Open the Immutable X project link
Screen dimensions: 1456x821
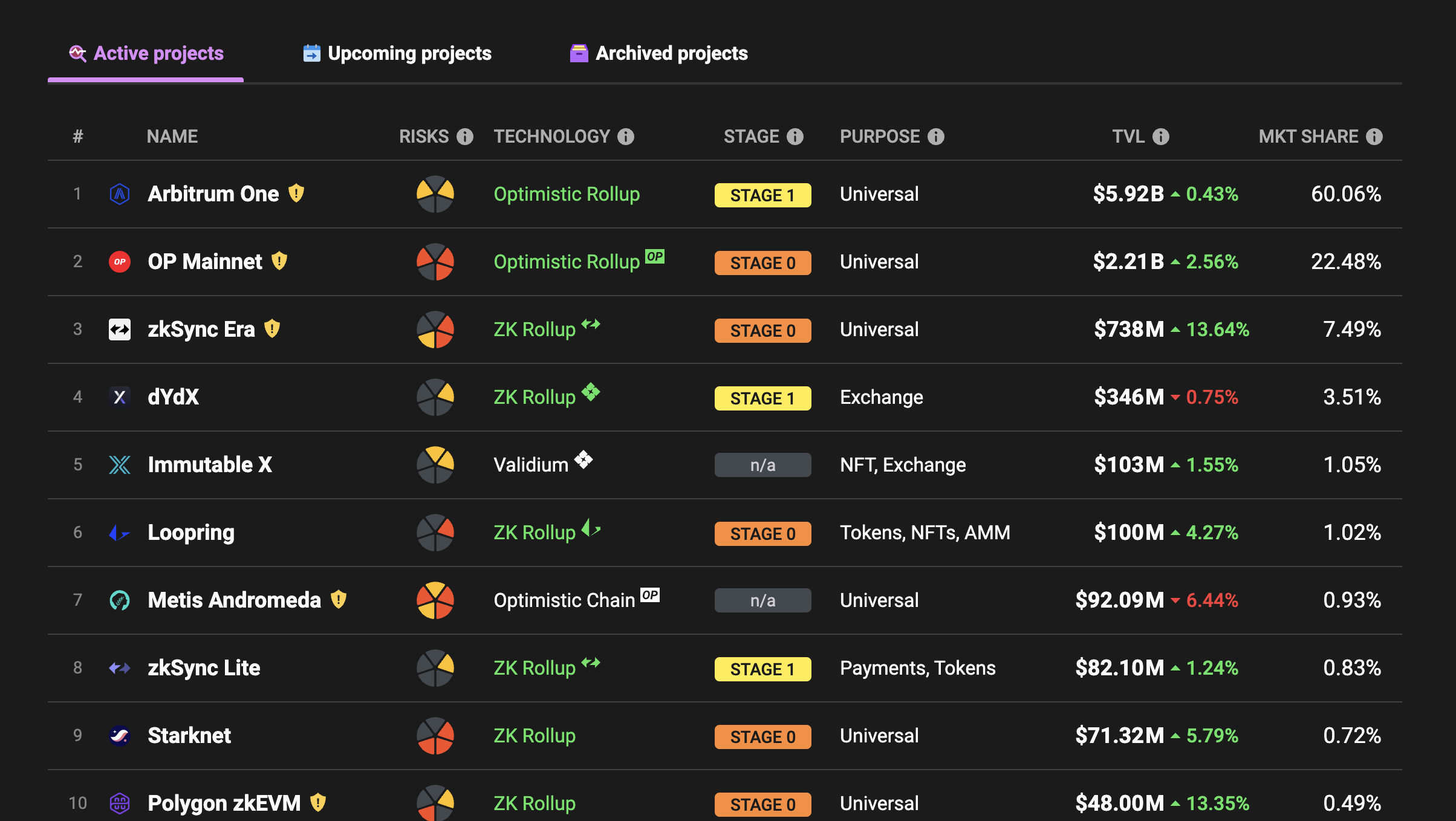coord(210,465)
